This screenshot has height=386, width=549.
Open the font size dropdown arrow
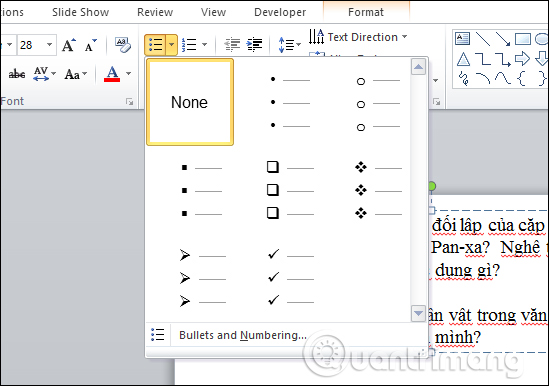49,45
